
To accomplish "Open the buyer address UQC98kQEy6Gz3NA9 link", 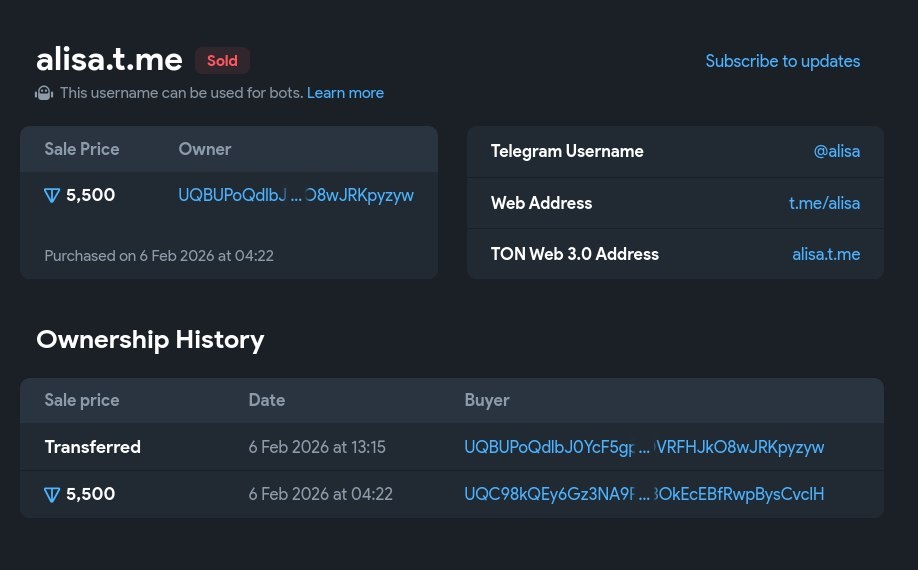I will coord(644,494).
